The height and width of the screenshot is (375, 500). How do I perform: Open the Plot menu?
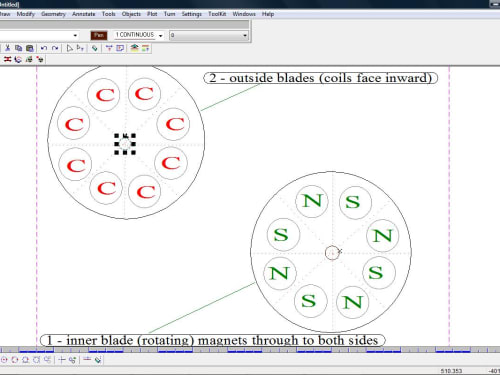point(152,14)
